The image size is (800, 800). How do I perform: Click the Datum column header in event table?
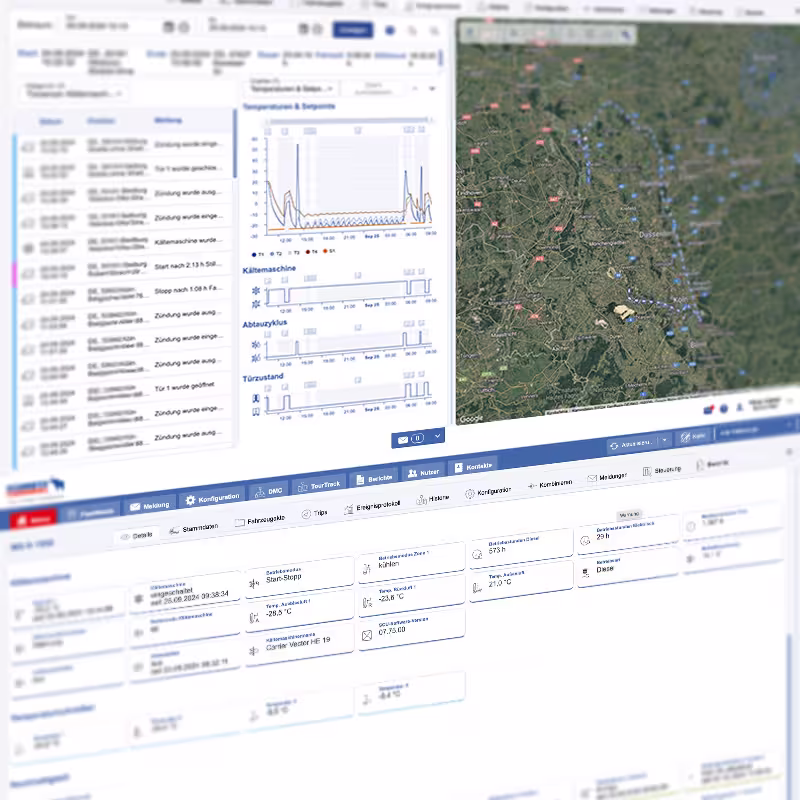coord(51,121)
